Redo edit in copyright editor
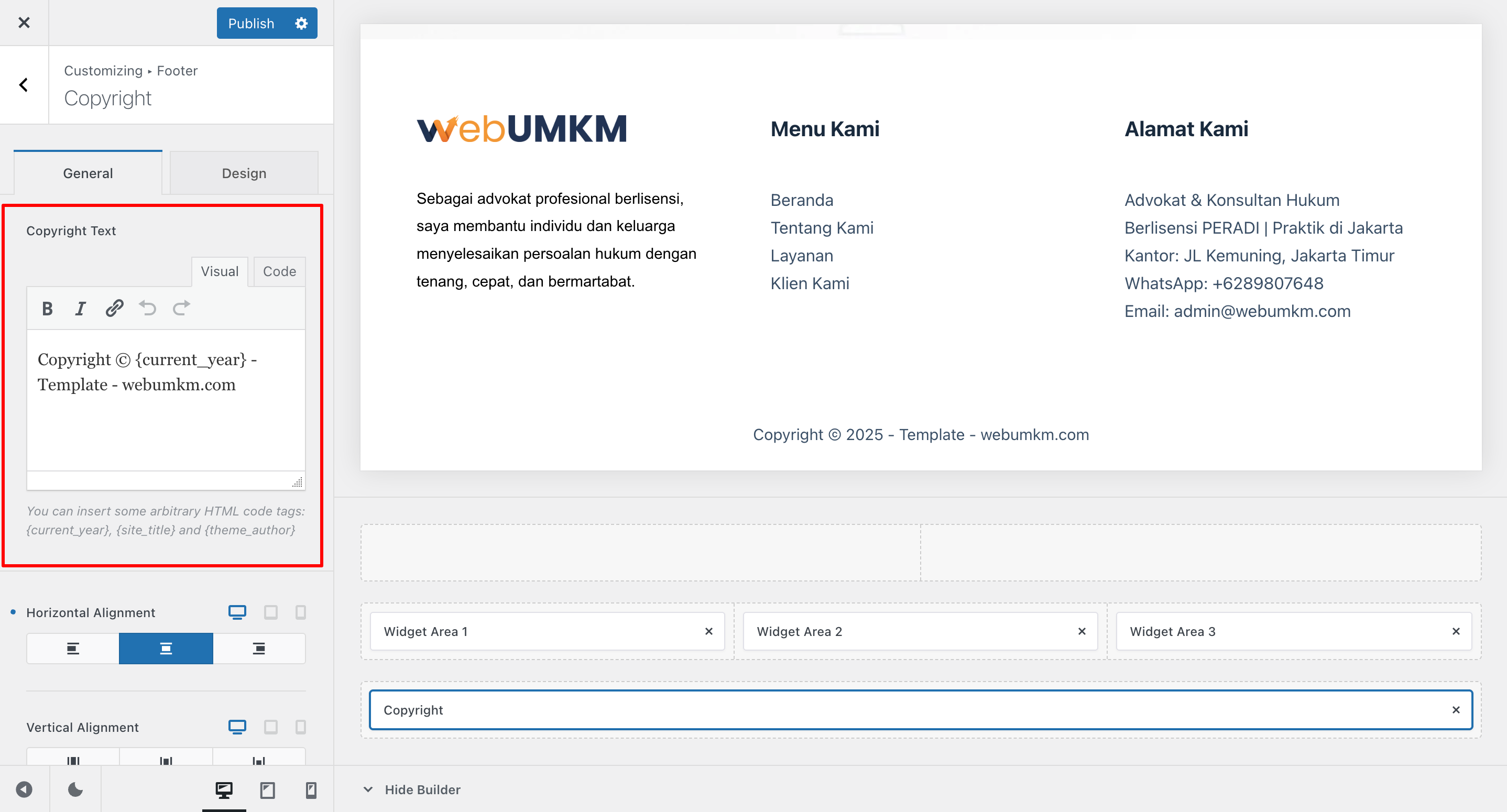Image resolution: width=1507 pixels, height=812 pixels. (181, 308)
